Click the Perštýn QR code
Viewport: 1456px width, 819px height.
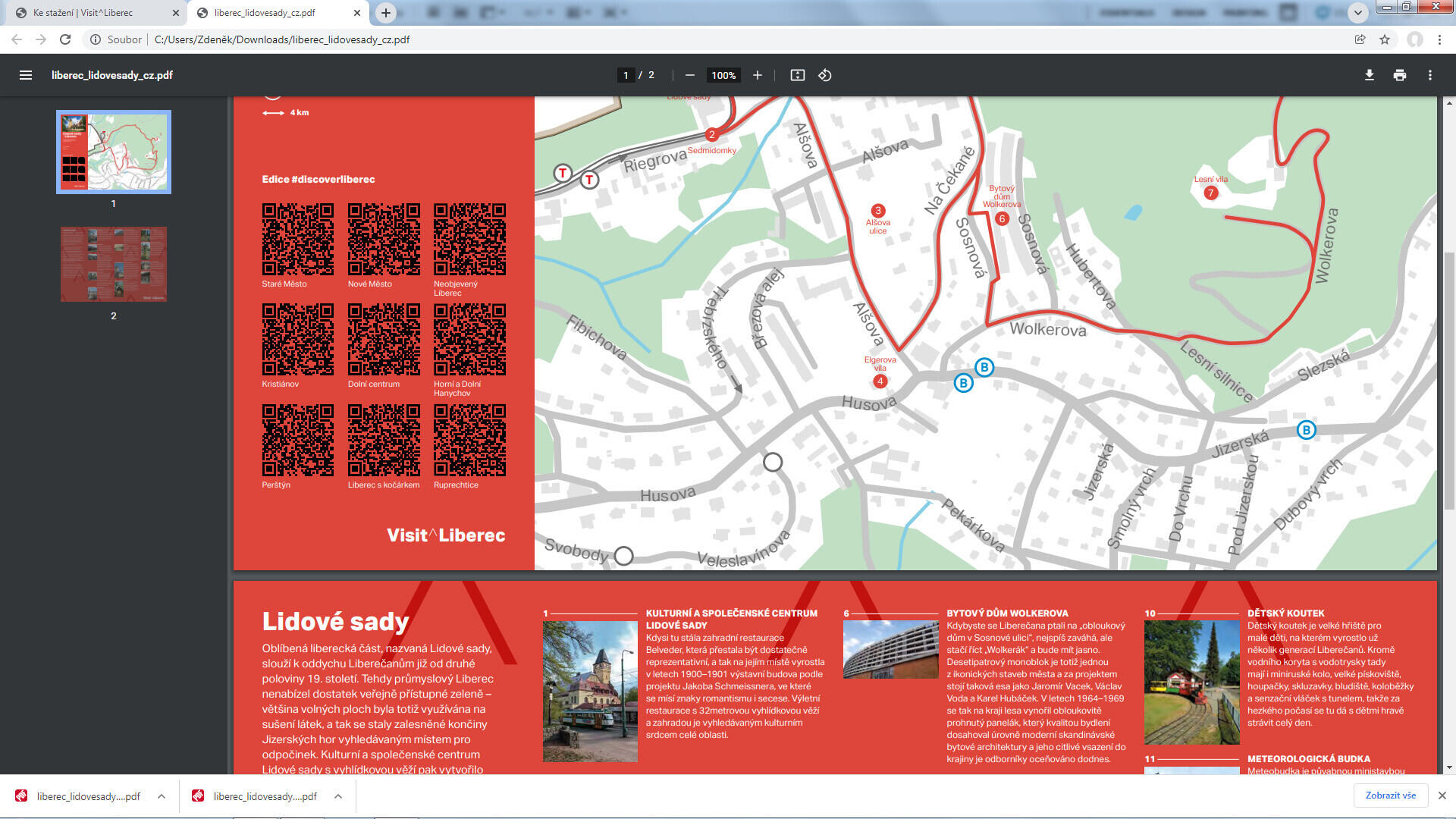[298, 440]
